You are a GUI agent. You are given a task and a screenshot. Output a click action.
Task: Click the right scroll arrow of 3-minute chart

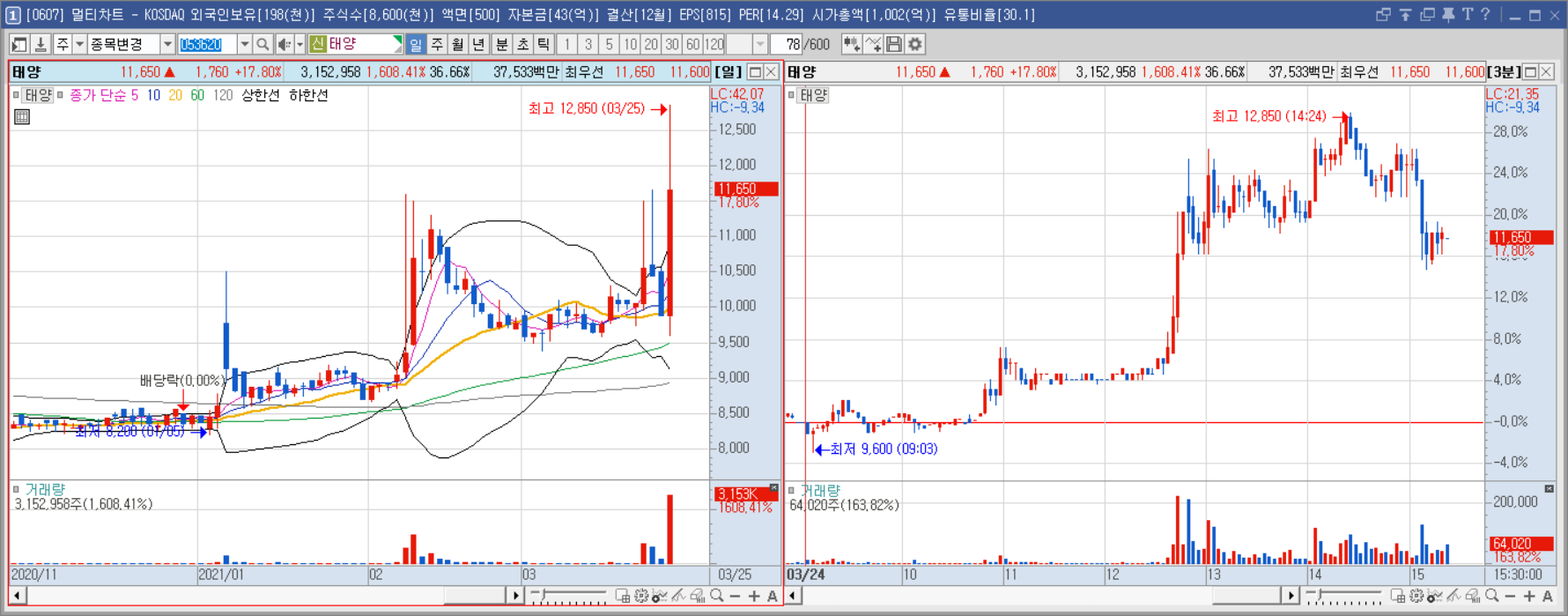pyautogui.click(x=1291, y=596)
